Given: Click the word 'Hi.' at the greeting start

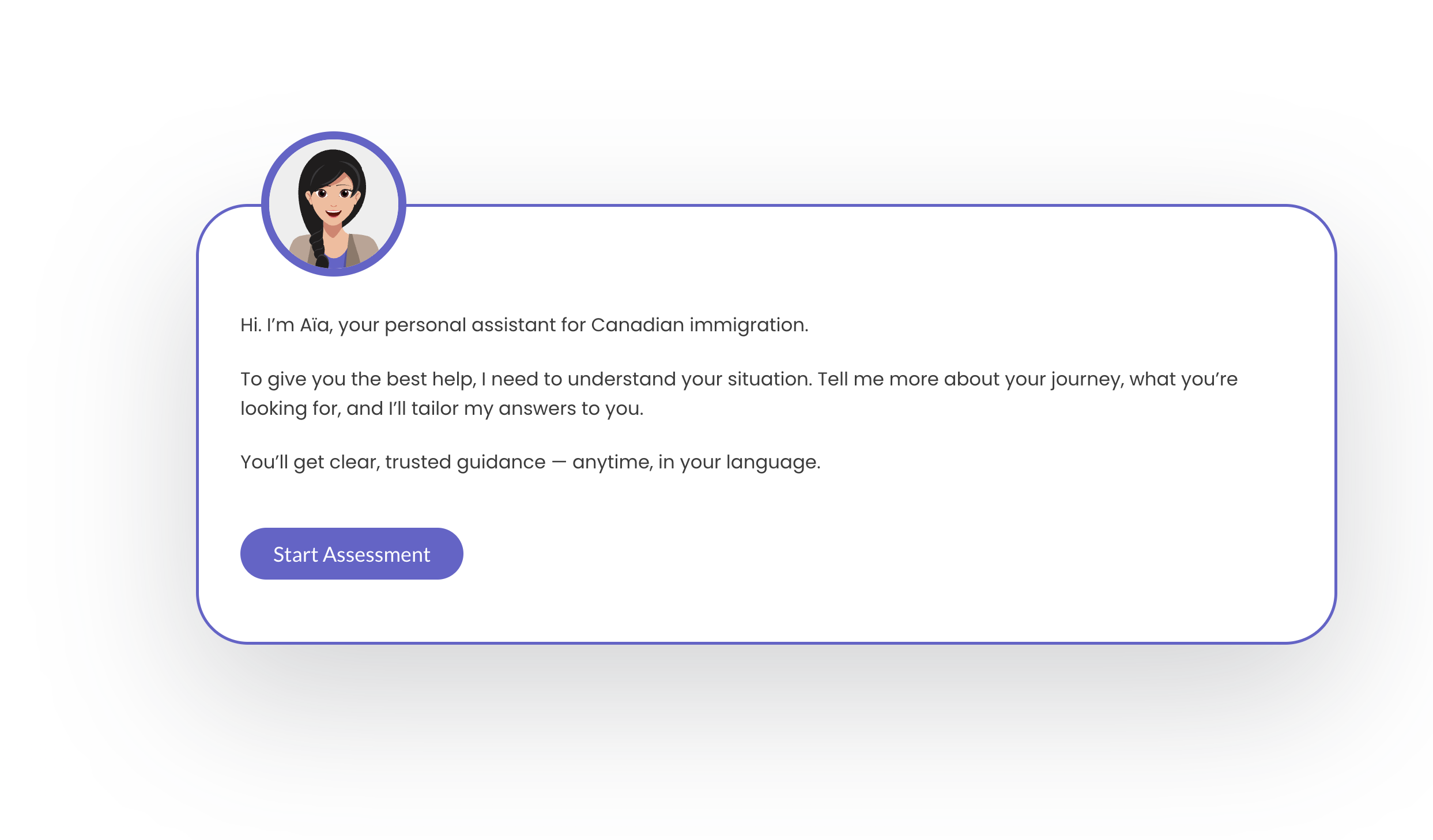Looking at the screenshot, I should [x=251, y=325].
